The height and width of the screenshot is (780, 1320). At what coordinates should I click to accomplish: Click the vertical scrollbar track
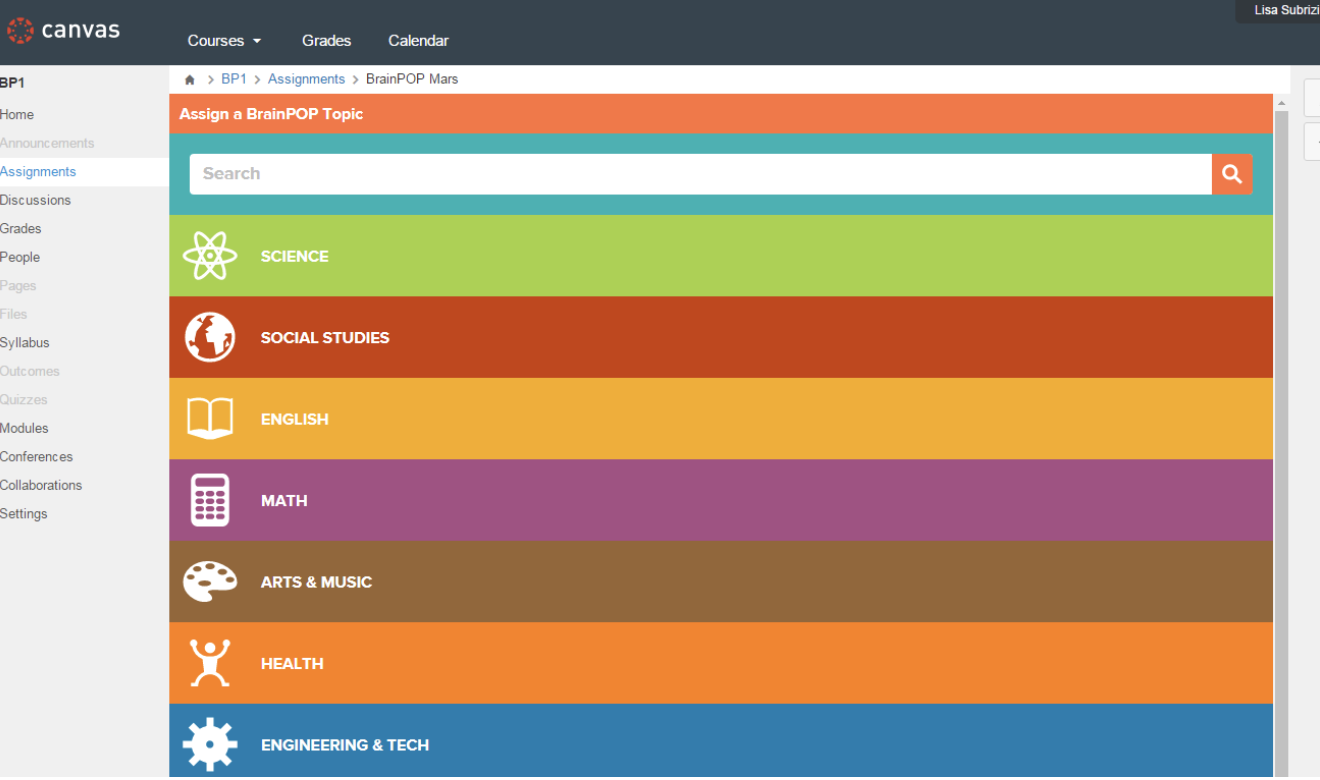1281,445
